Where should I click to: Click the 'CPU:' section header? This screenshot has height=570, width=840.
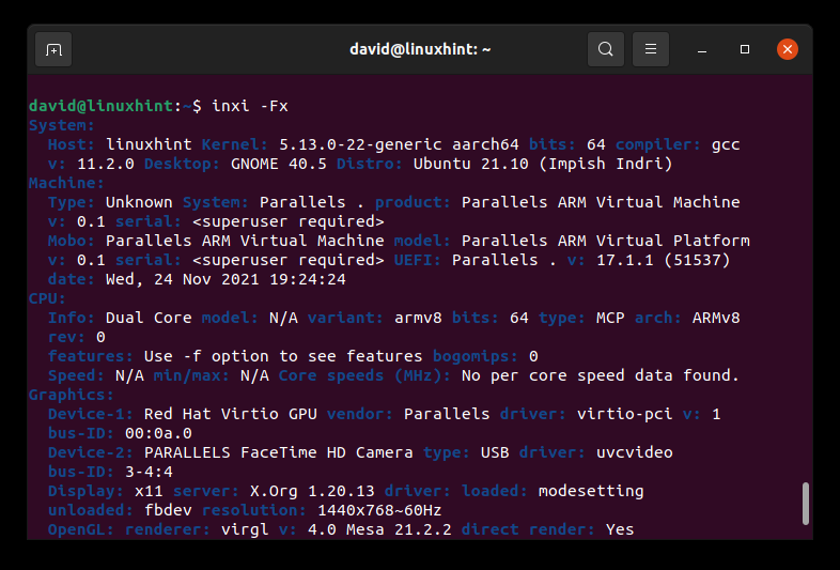click(47, 298)
